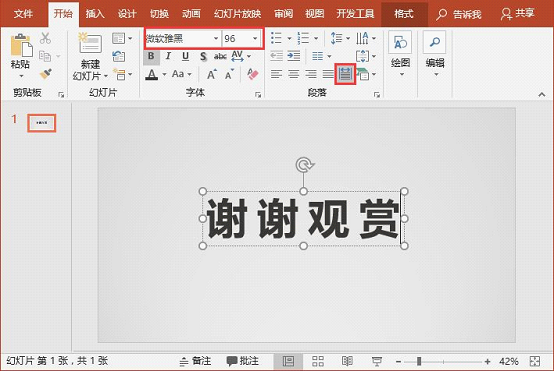The height and width of the screenshot is (371, 554).
Task: Click the Format Painter brush icon
Action: coord(46,74)
